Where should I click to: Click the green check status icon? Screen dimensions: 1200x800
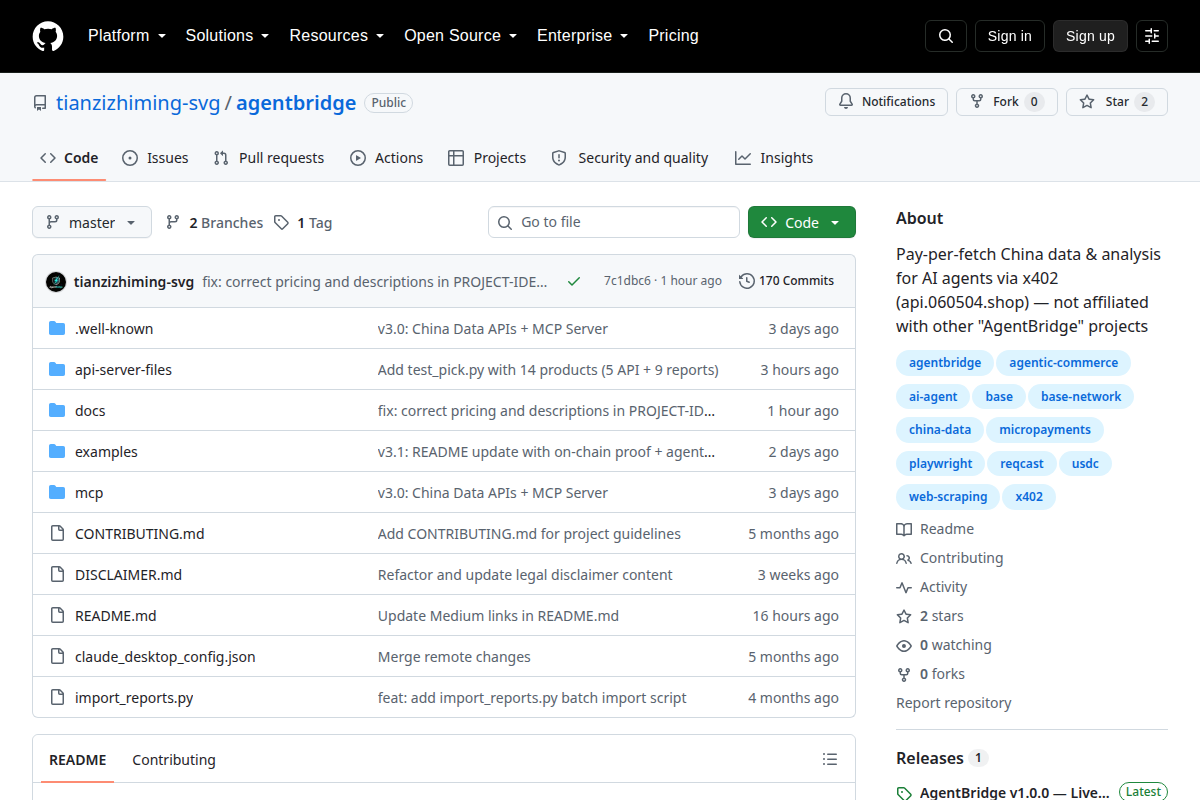574,281
